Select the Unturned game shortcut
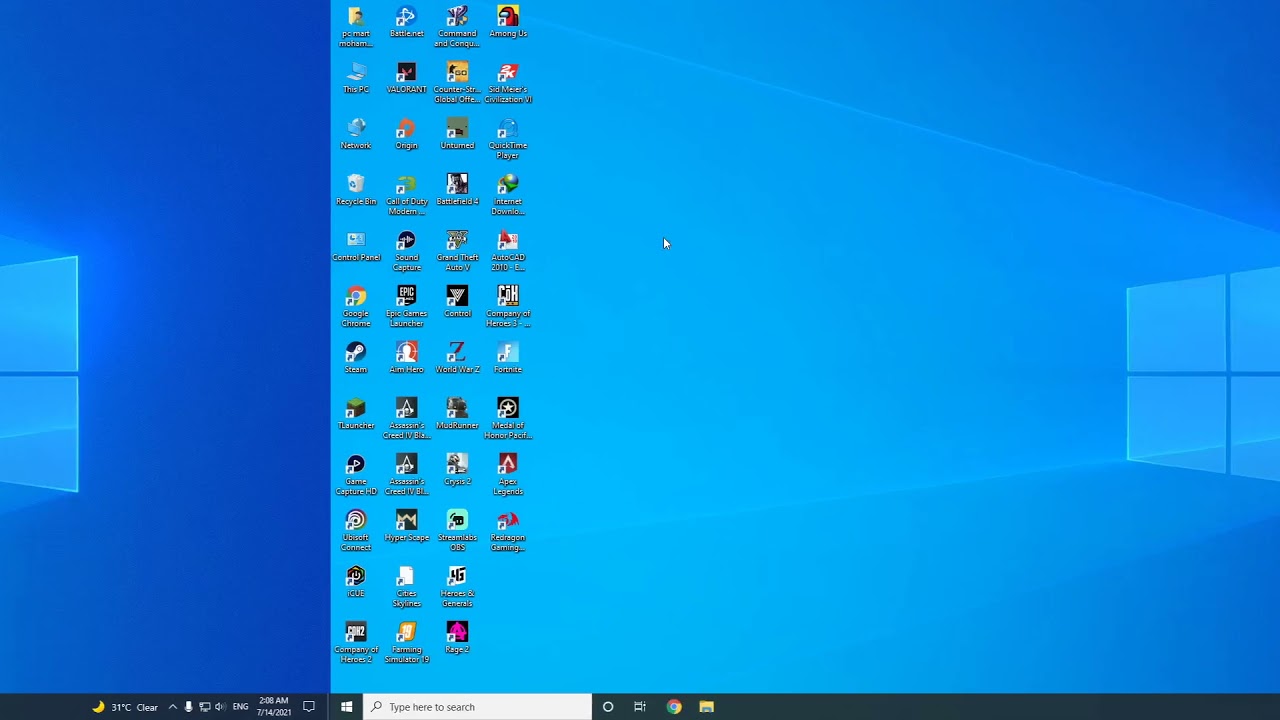The height and width of the screenshot is (720, 1280). 457,135
